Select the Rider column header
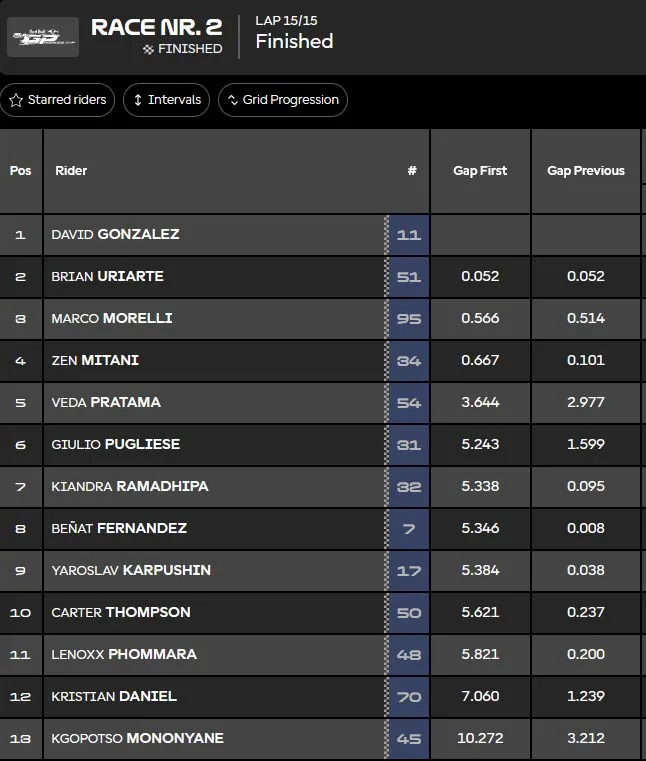646x761 pixels. click(x=71, y=171)
